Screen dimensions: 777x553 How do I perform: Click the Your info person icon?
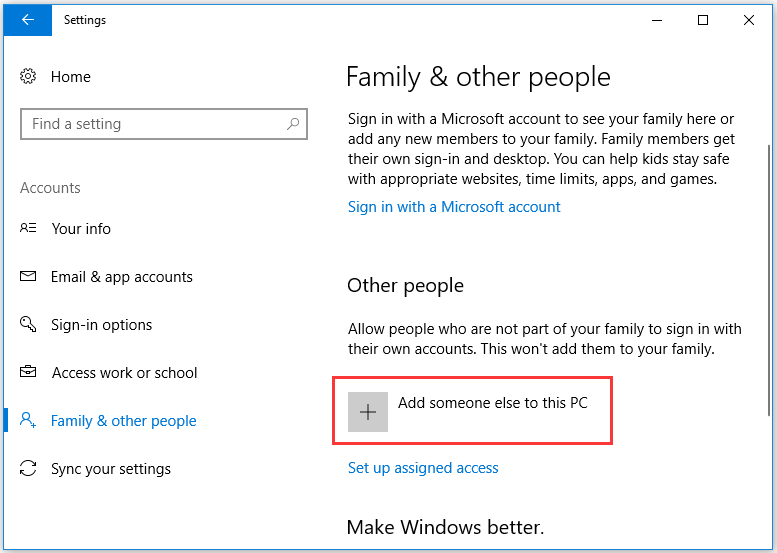(28, 228)
